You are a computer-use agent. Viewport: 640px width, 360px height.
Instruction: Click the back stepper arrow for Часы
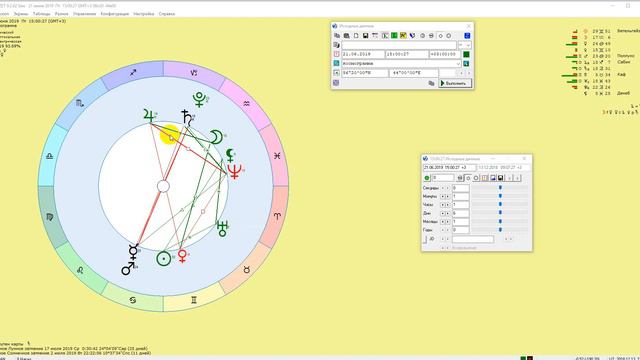[x=442, y=204]
